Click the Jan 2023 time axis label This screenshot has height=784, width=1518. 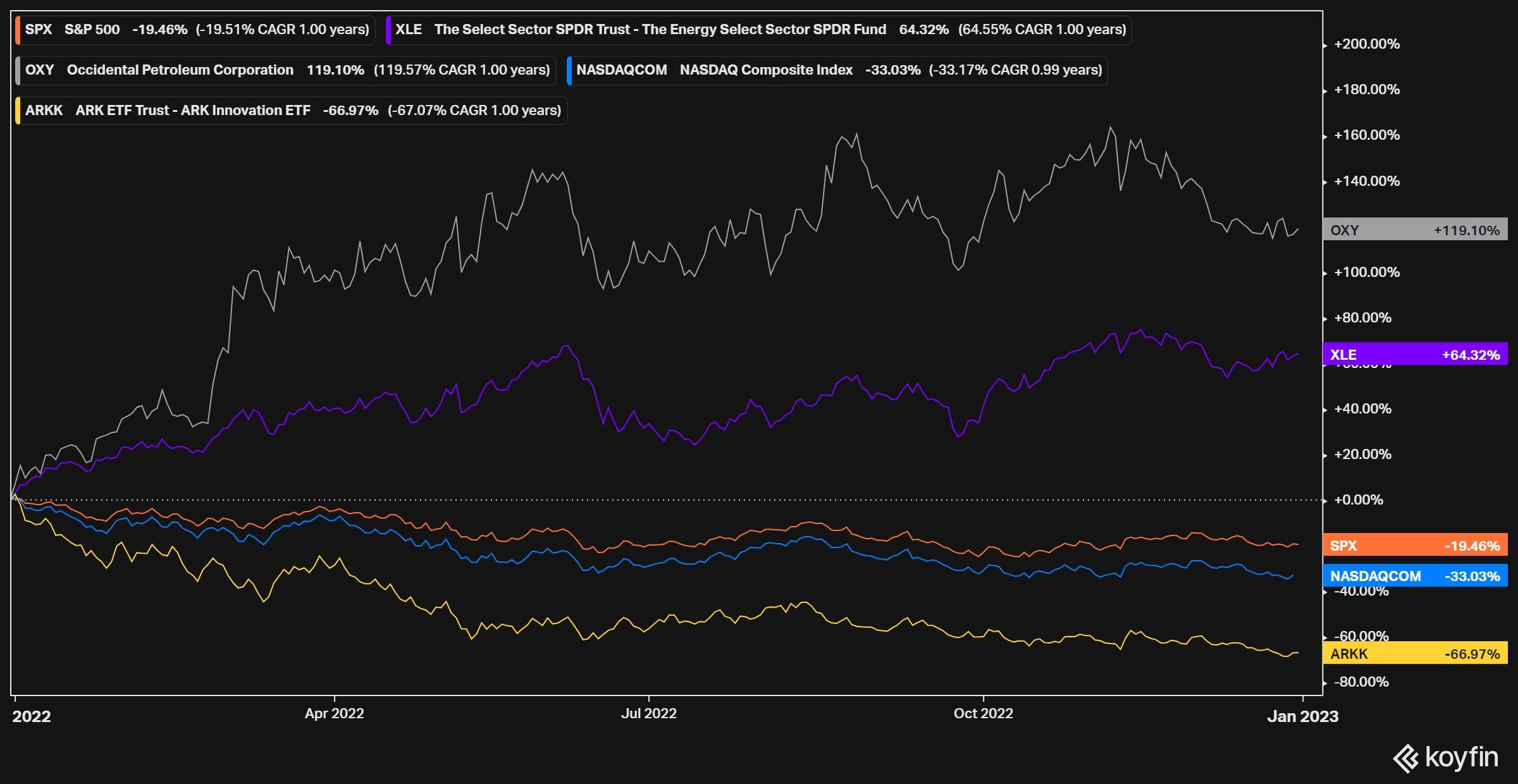(1302, 716)
